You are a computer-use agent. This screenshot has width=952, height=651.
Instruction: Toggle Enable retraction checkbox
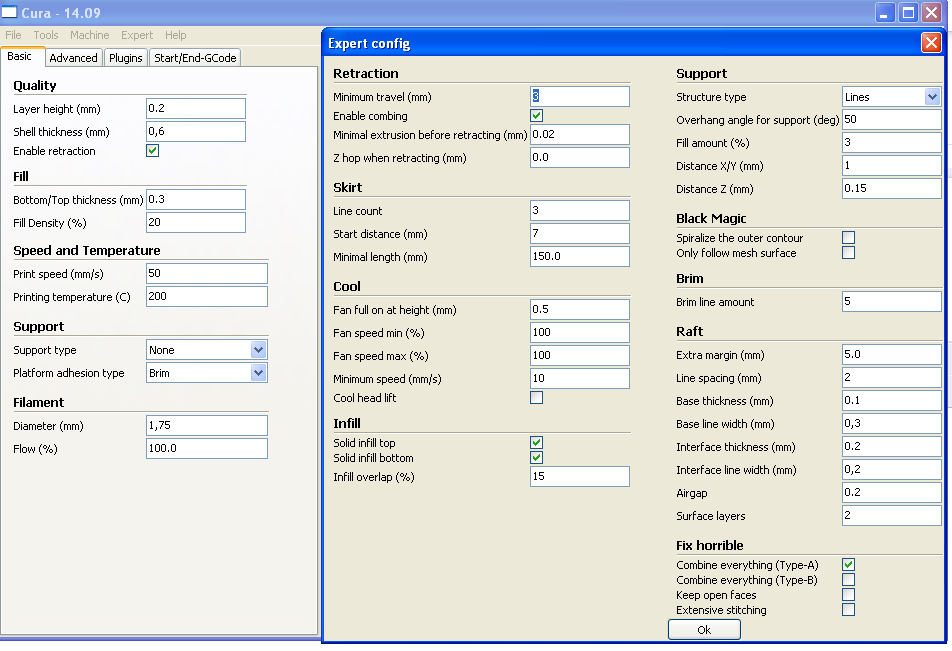(152, 151)
